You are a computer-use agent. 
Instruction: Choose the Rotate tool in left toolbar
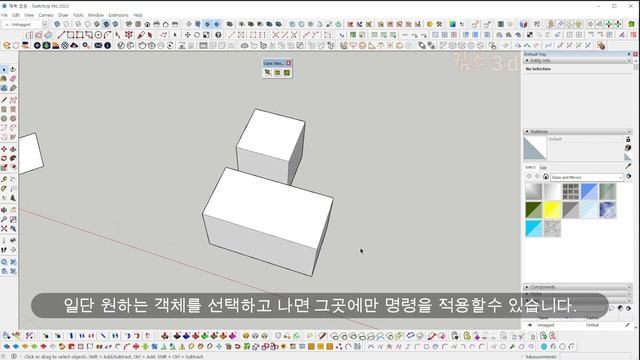click(4, 158)
